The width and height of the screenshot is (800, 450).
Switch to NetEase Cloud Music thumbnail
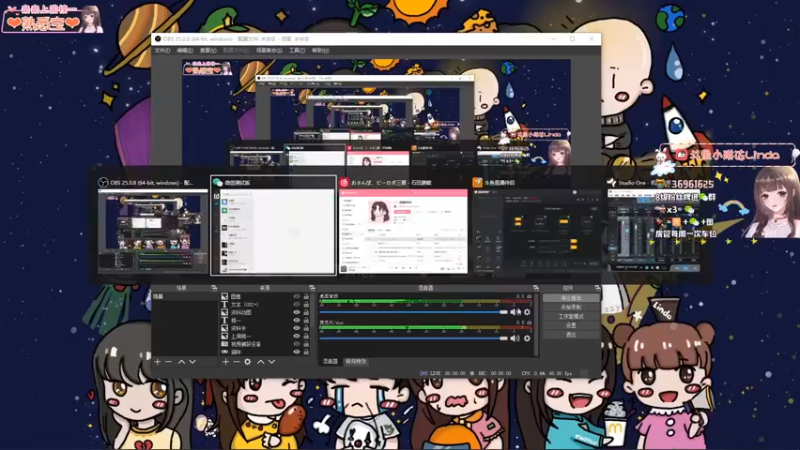403,225
